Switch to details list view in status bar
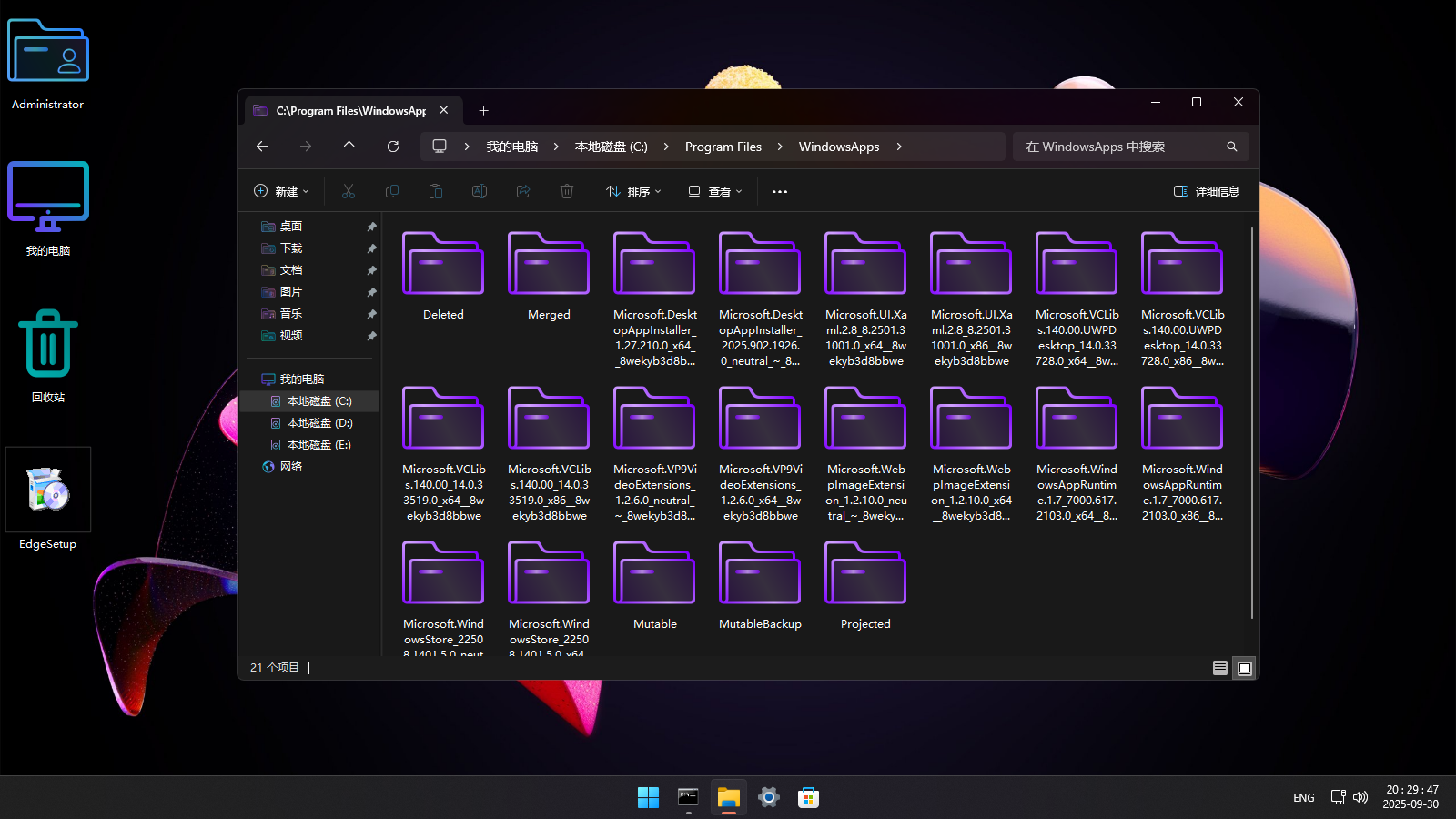Viewport: 1456px width, 819px height. 1220,668
